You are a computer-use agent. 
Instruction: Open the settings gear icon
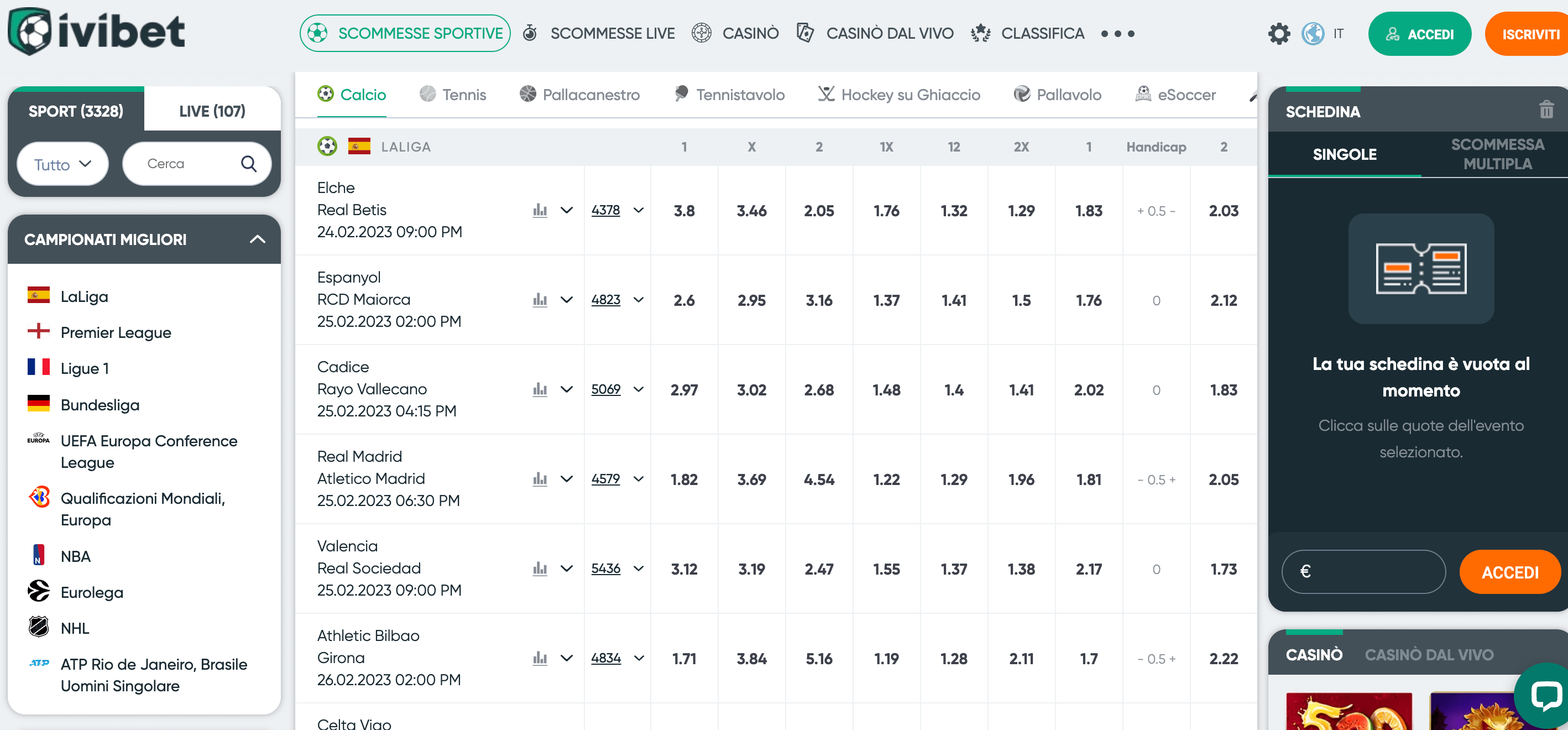coord(1279,34)
